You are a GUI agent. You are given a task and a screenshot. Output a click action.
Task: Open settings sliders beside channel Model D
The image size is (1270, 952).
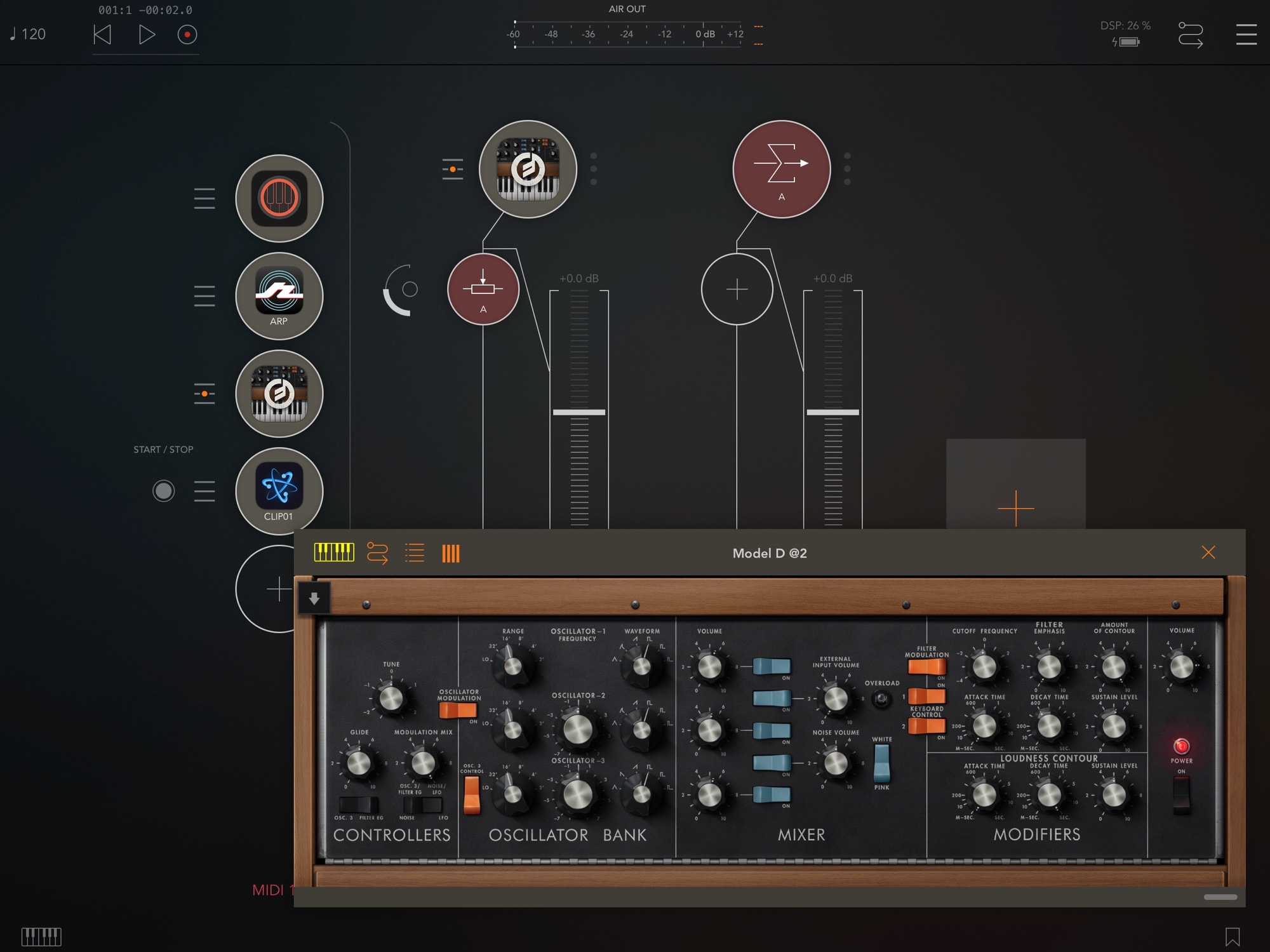[453, 170]
